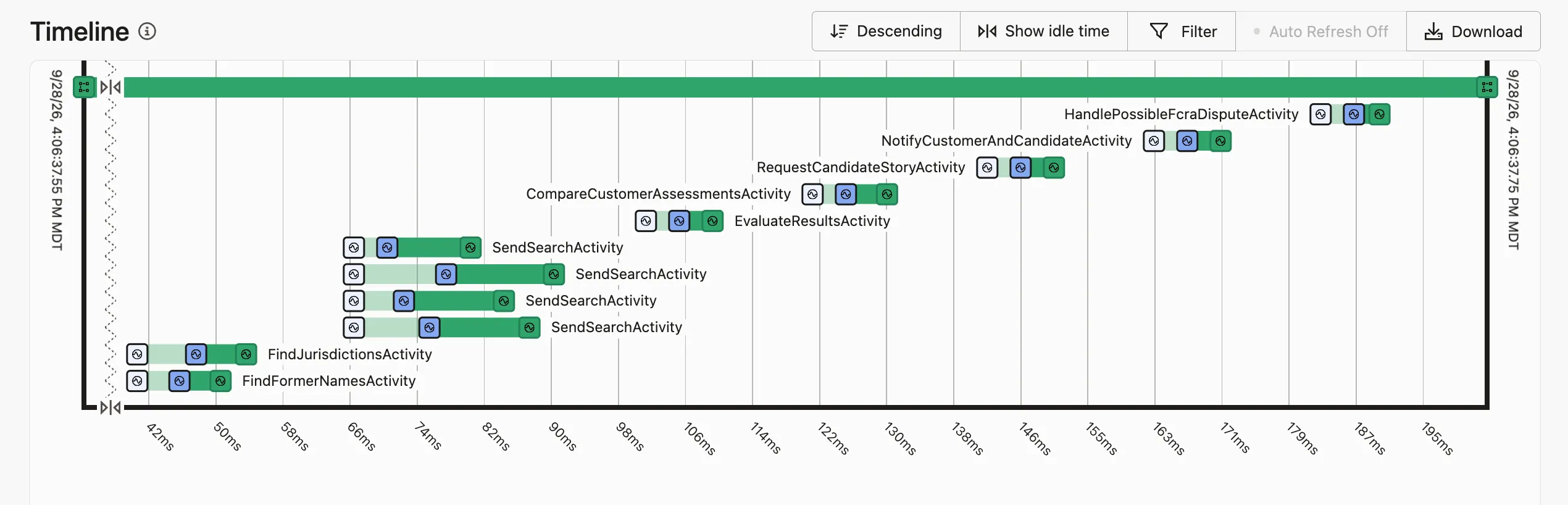Screen dimensions: 1568x505
Task: Click CompareCustomerAssessmentsActivity started icon
Action: (846, 194)
